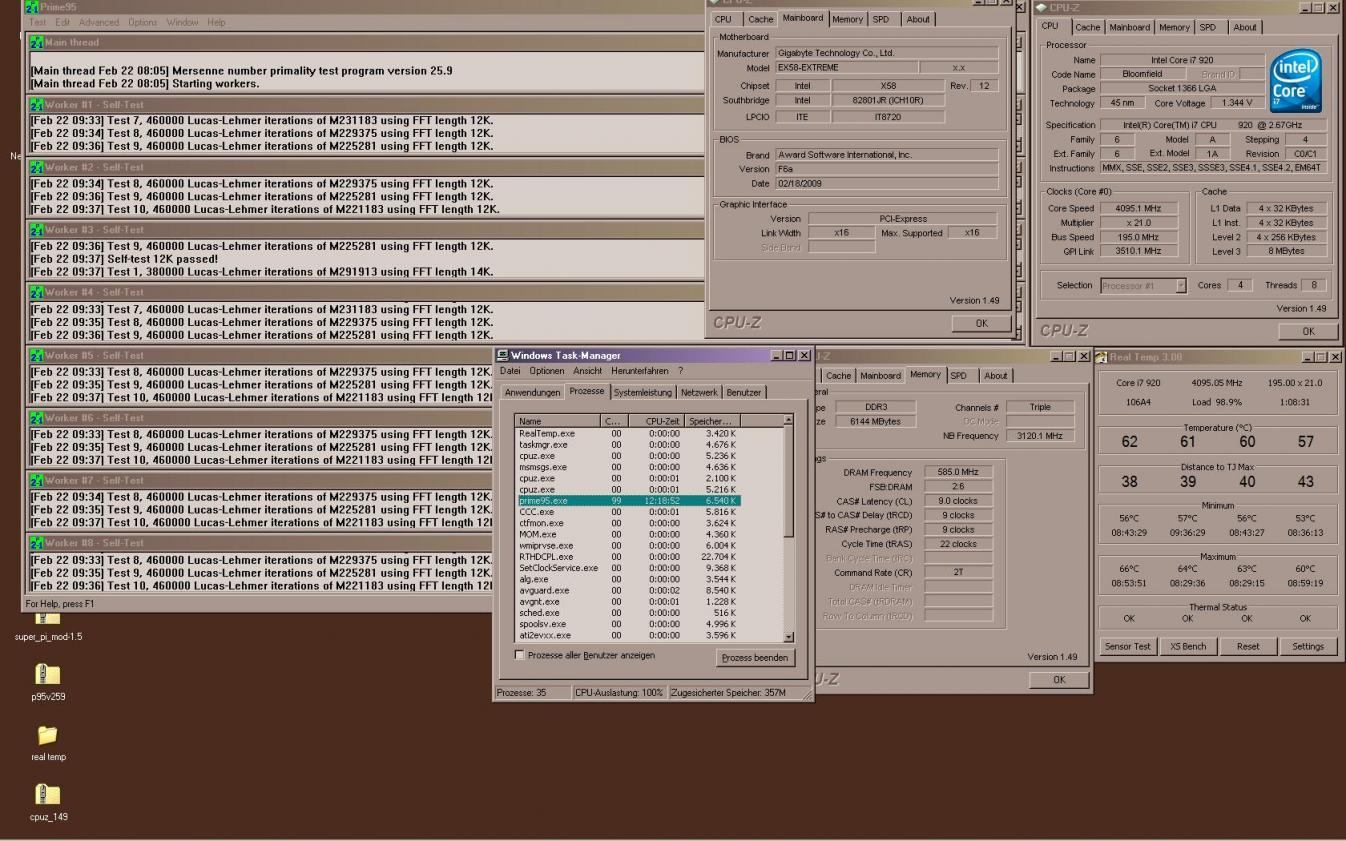Click the Task-Manager process list scroll-down arrow
The width and height of the screenshot is (1346, 841).
click(788, 635)
